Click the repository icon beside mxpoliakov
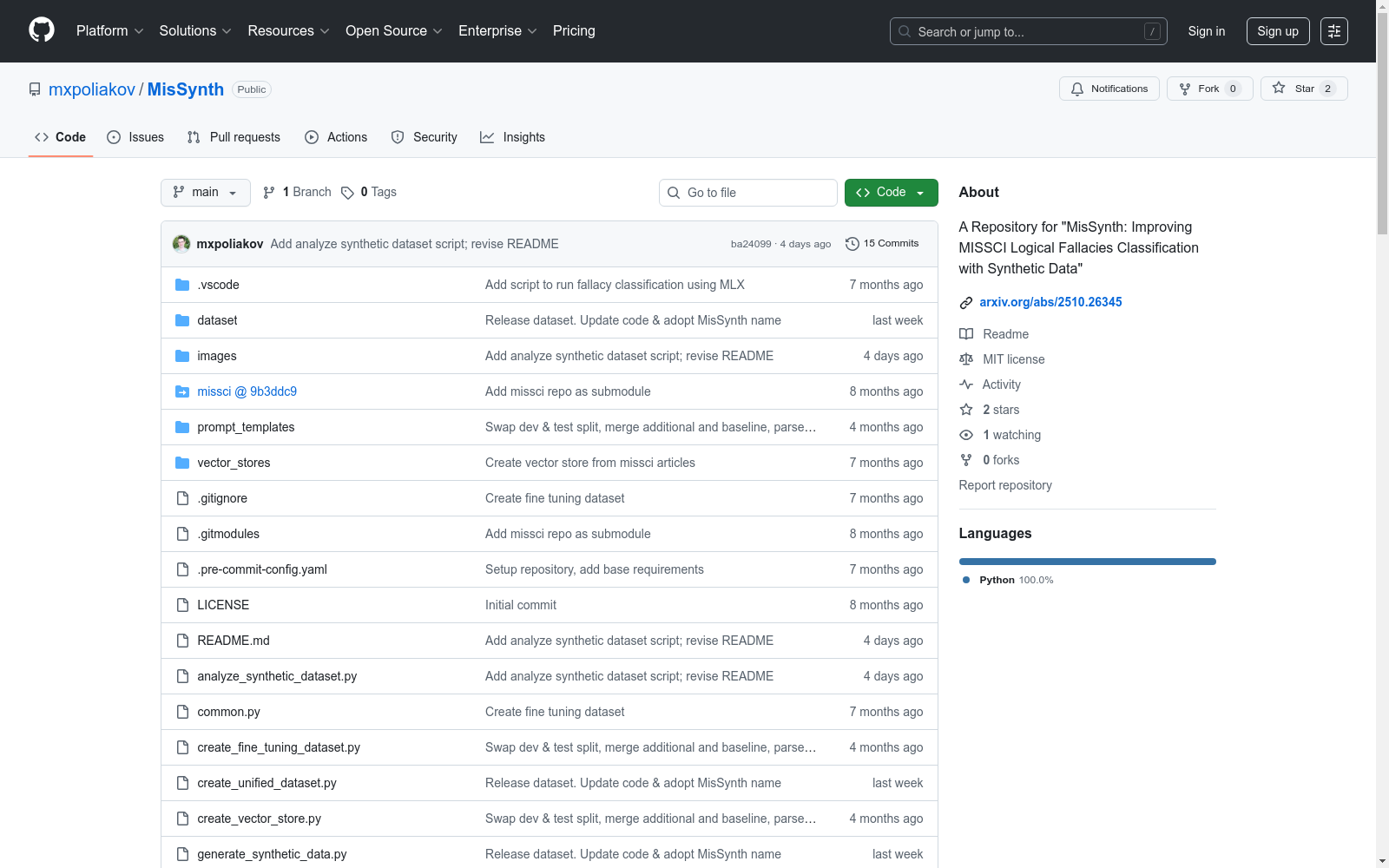 point(35,89)
